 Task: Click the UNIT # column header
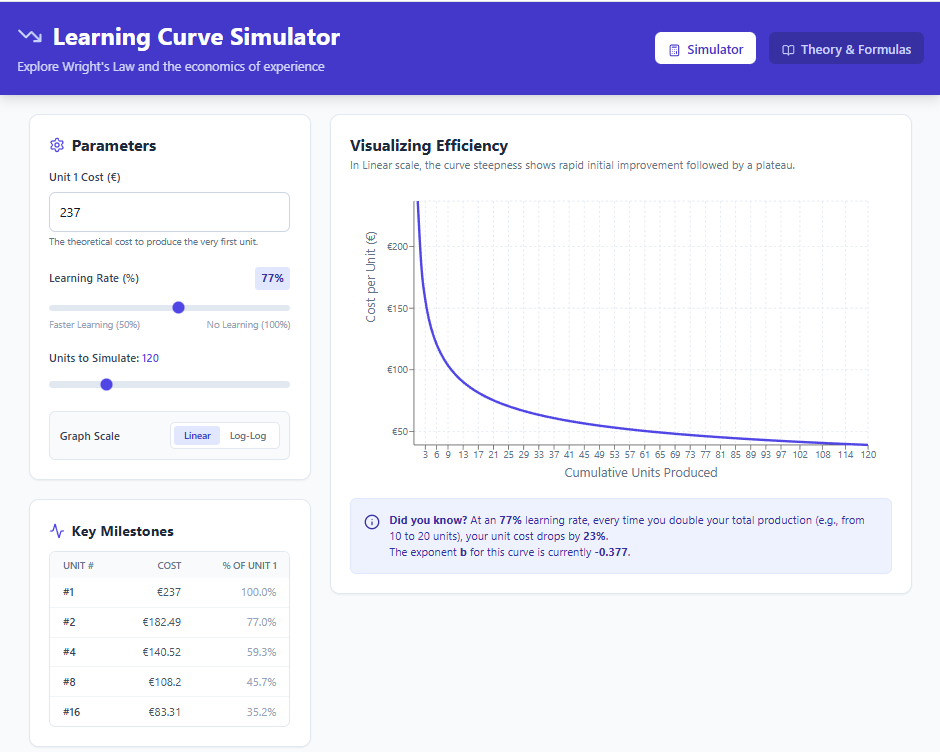tap(79, 565)
